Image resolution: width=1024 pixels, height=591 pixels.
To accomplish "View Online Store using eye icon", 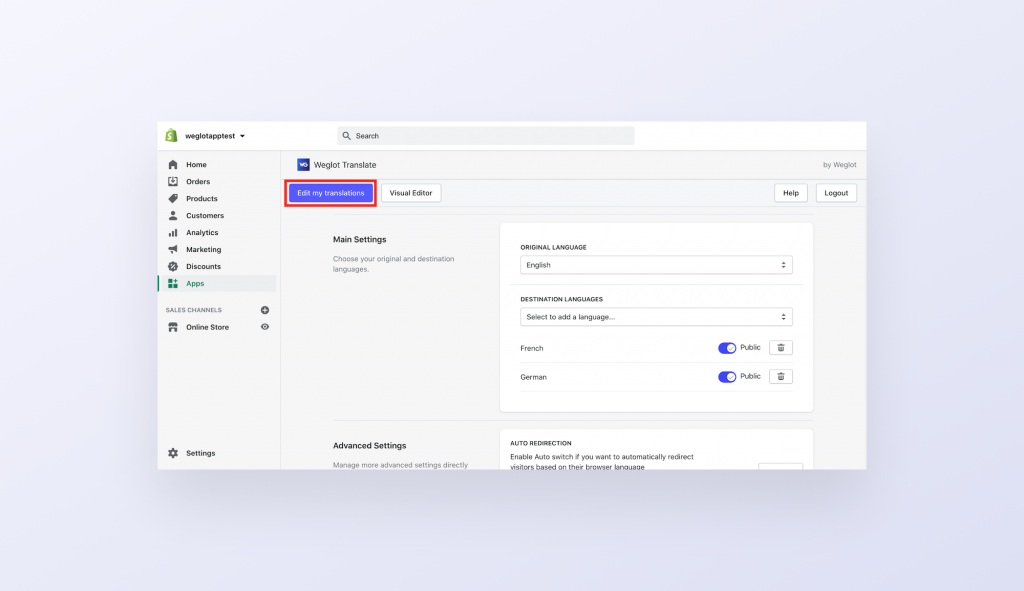I will (265, 327).
